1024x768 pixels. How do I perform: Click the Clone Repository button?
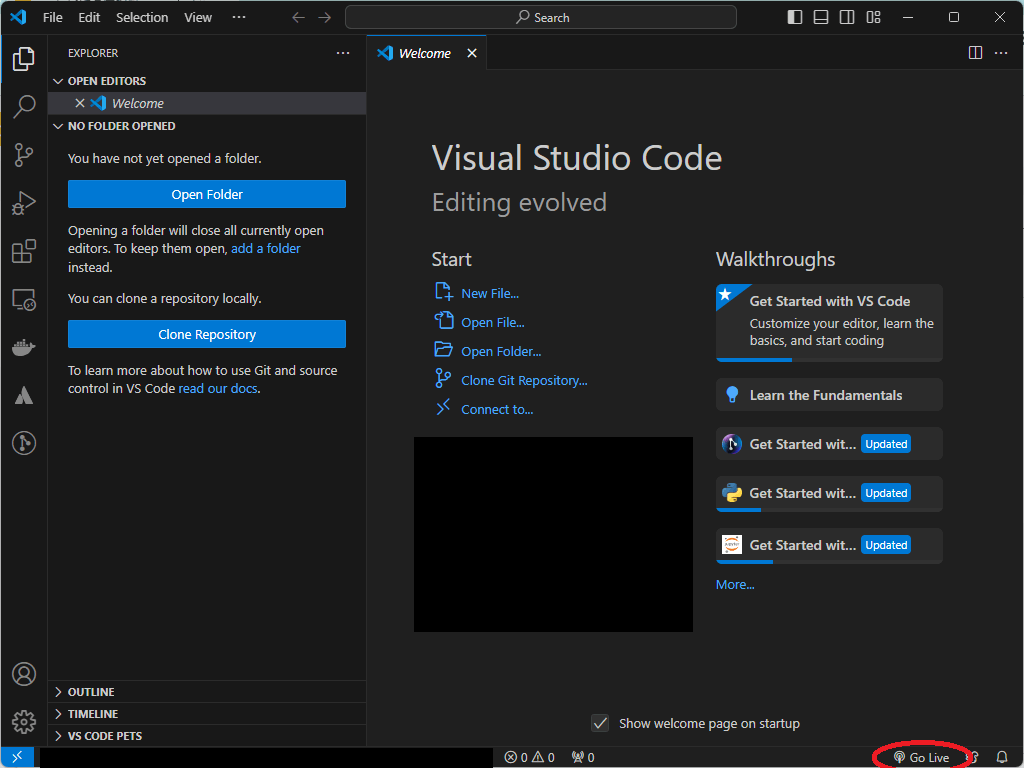[207, 334]
